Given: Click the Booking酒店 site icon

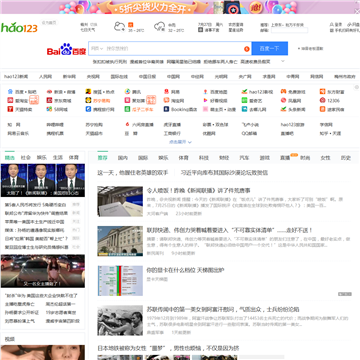Looking at the screenshot, I should (x=166, y=109).
